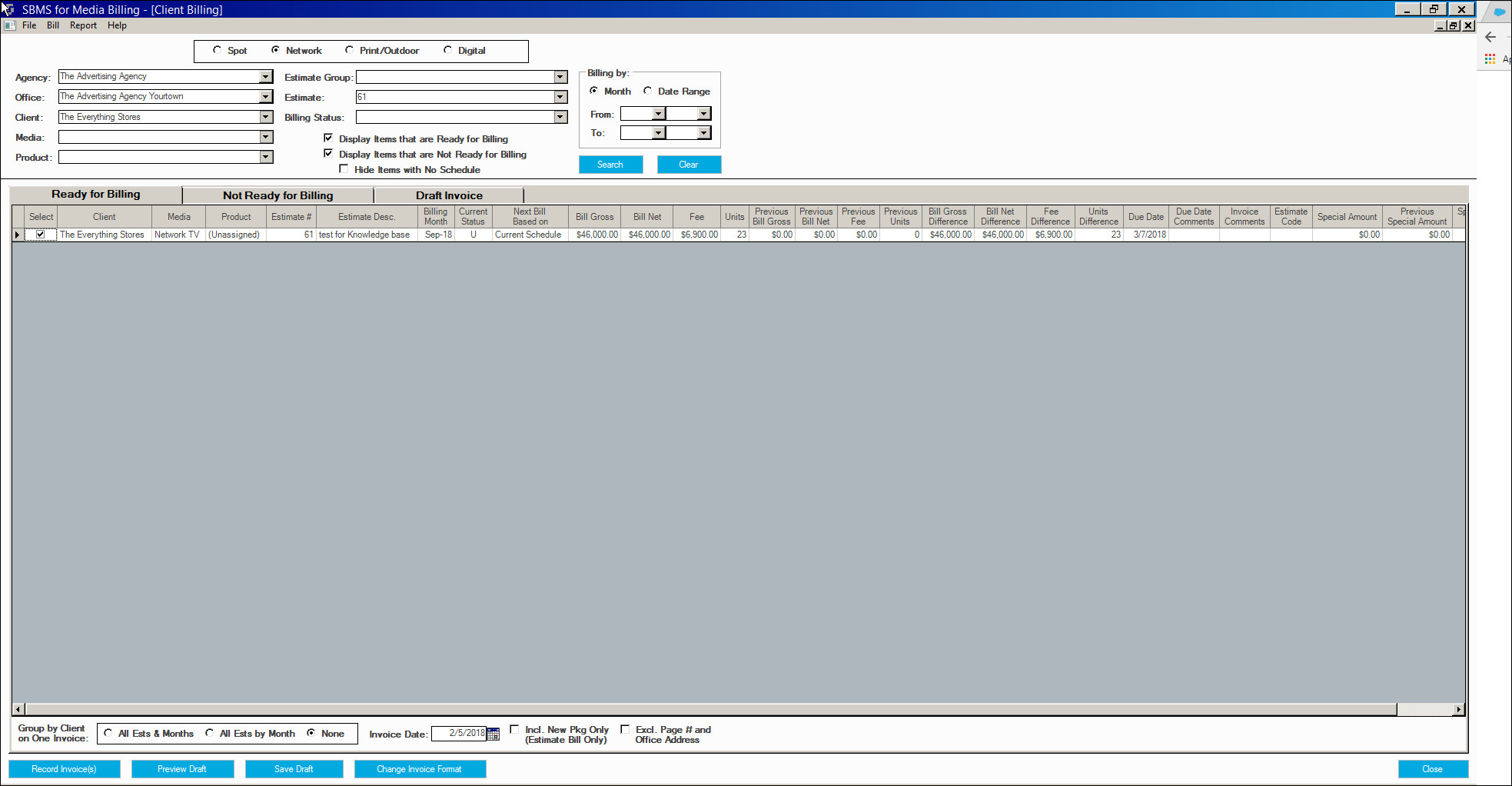Click the scroll right arrow of the grid
This screenshot has width=1512, height=786.
pos(1459,709)
